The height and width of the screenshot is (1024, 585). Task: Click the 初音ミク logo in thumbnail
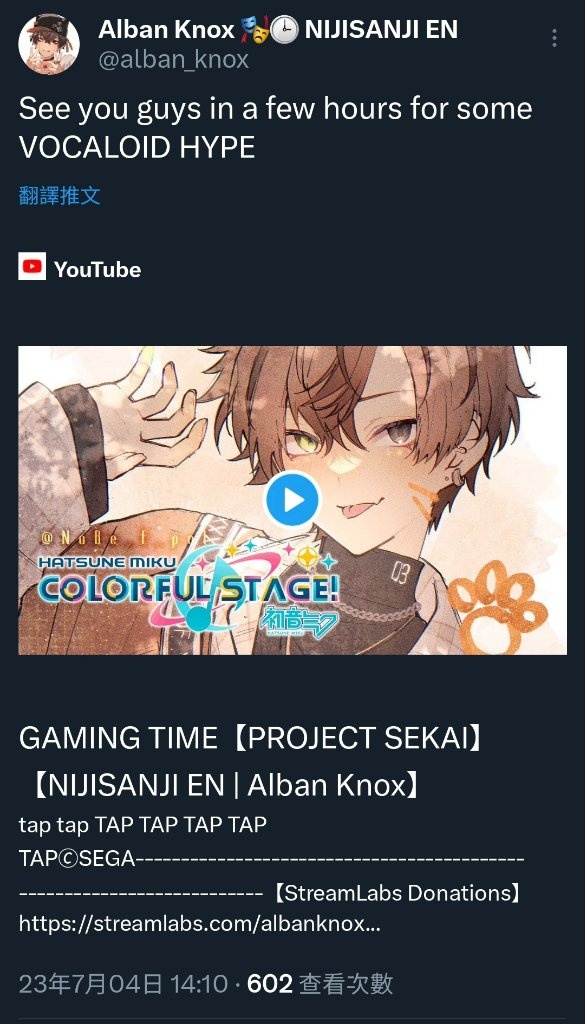pos(299,620)
